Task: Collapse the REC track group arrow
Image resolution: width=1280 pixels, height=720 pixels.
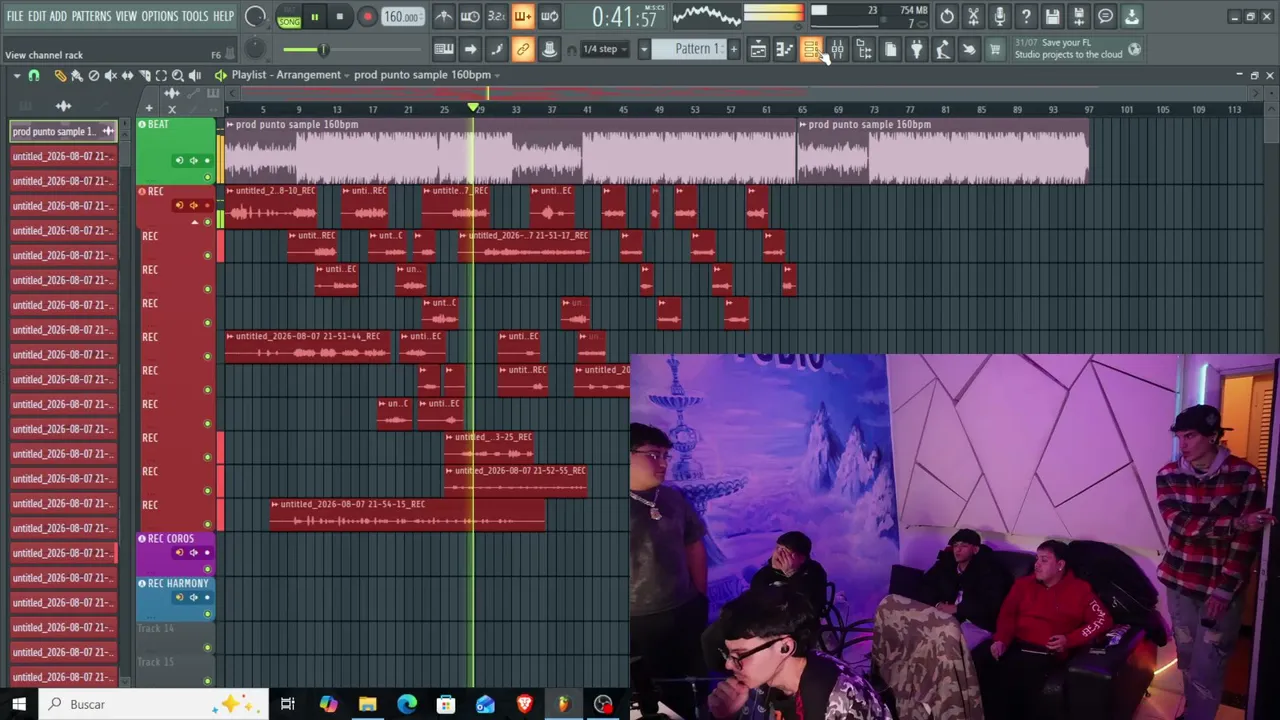Action: [194, 222]
